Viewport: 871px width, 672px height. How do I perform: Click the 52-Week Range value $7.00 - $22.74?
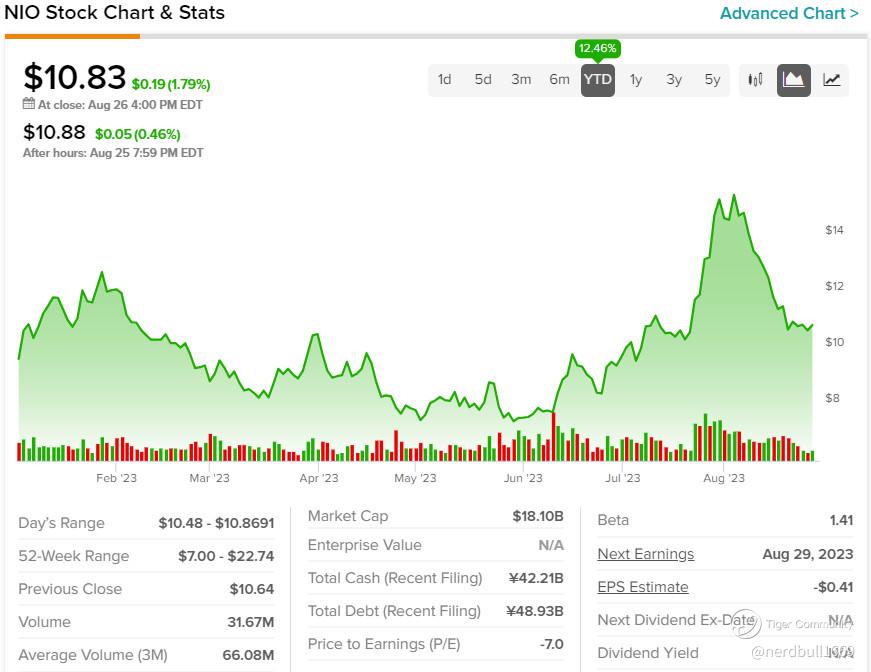[x=226, y=556]
